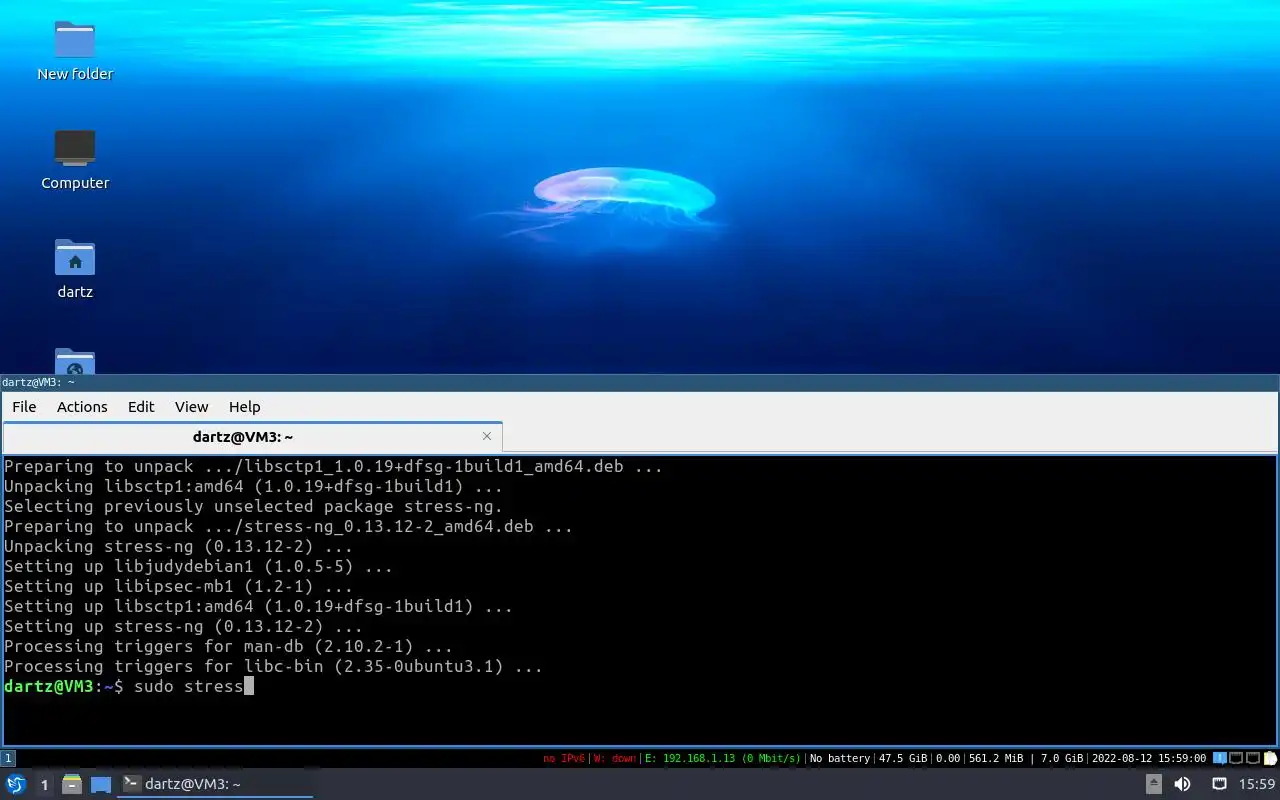Click the terminal window title bar

pyautogui.click(x=640, y=382)
